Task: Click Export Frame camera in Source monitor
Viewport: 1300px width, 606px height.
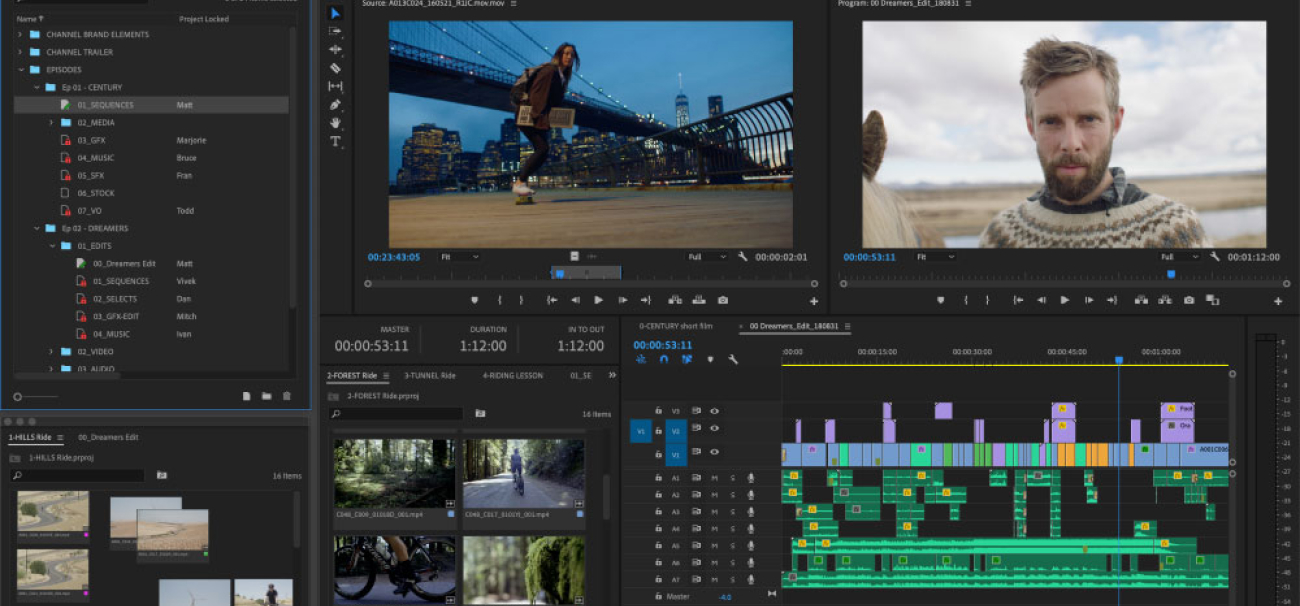Action: click(x=722, y=300)
